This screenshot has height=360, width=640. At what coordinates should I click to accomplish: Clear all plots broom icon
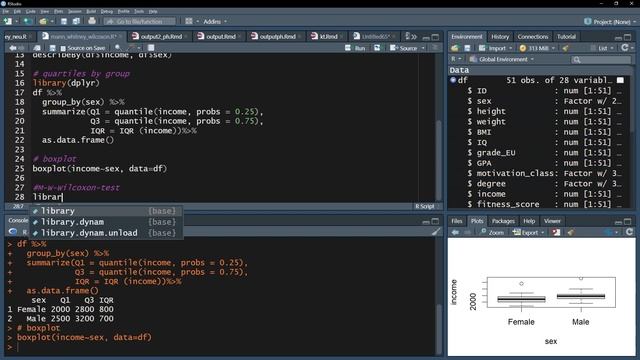571,232
